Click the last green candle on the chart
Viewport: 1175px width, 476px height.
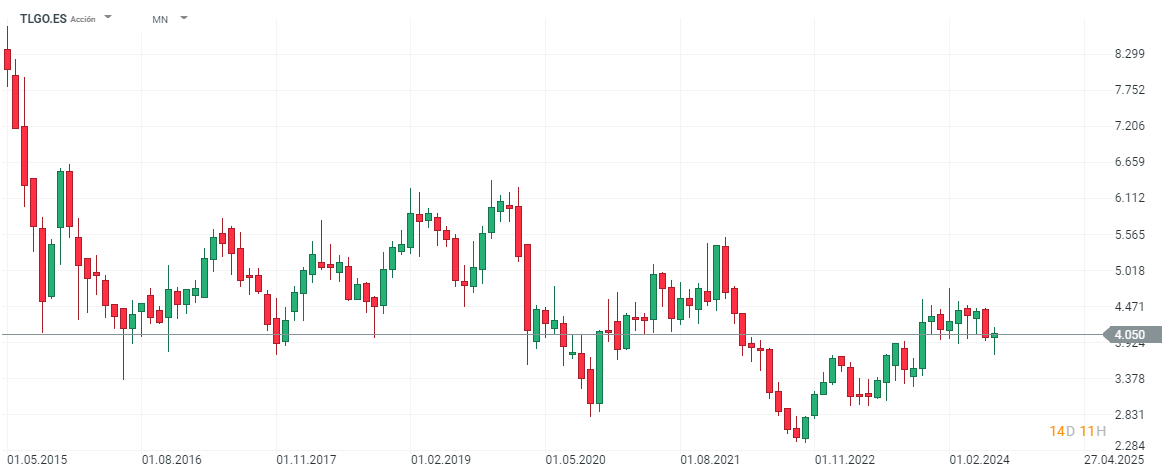(x=994, y=336)
